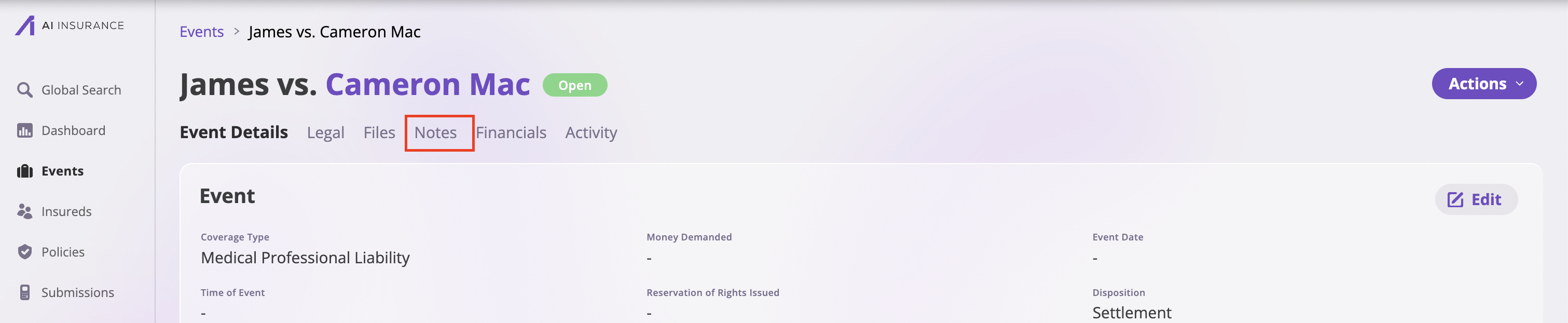
Task: Switch to the Notes tab
Action: [x=436, y=133]
